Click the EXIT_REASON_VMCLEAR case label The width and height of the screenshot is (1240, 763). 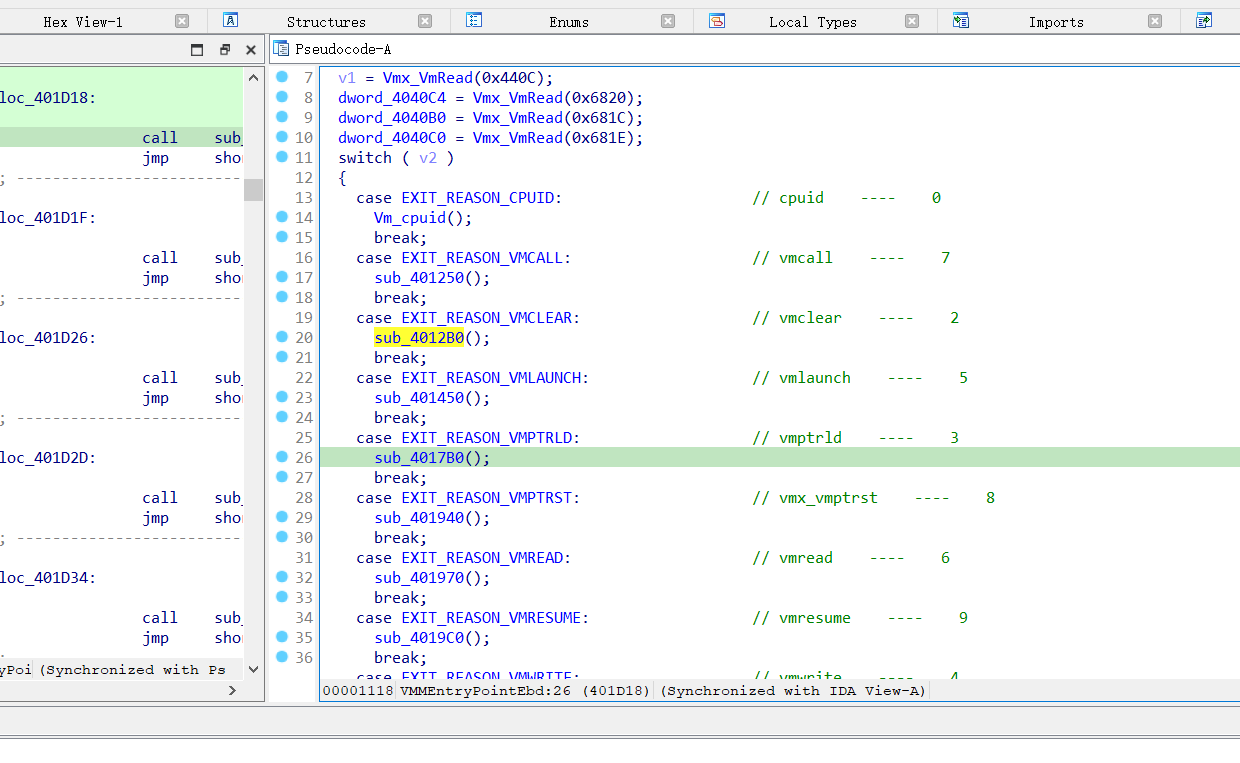[487, 318]
